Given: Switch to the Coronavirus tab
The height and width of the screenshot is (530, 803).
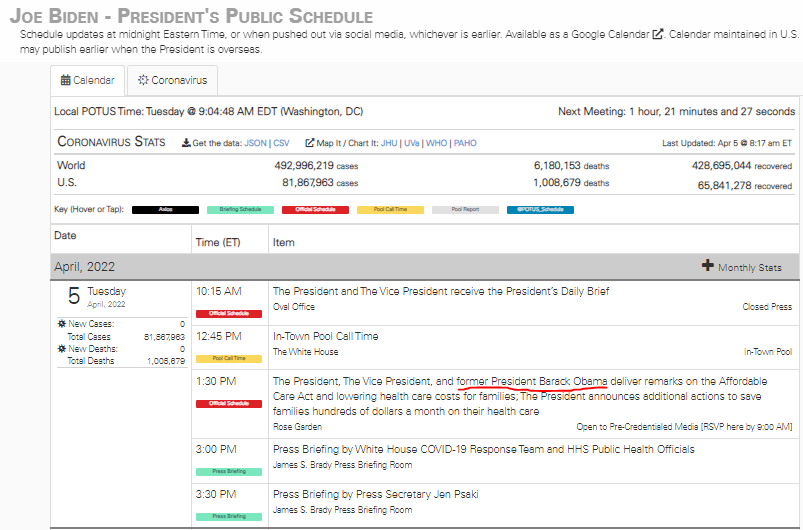Looking at the screenshot, I should [173, 80].
